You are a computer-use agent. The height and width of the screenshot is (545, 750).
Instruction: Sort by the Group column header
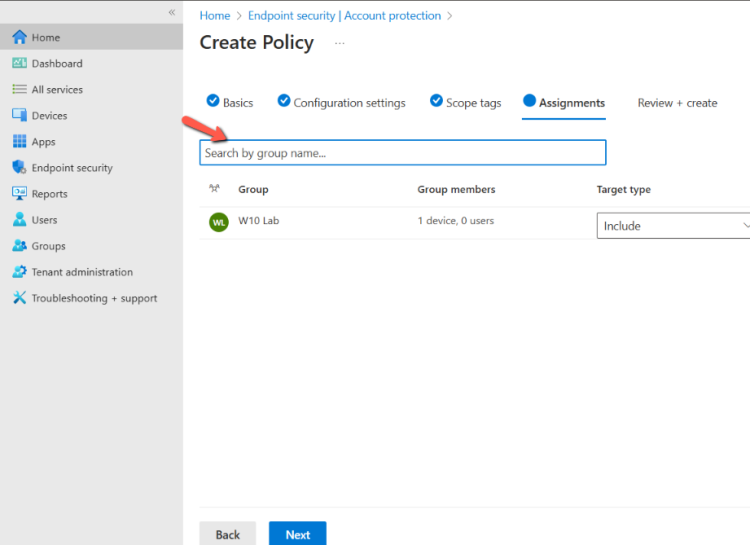253,189
